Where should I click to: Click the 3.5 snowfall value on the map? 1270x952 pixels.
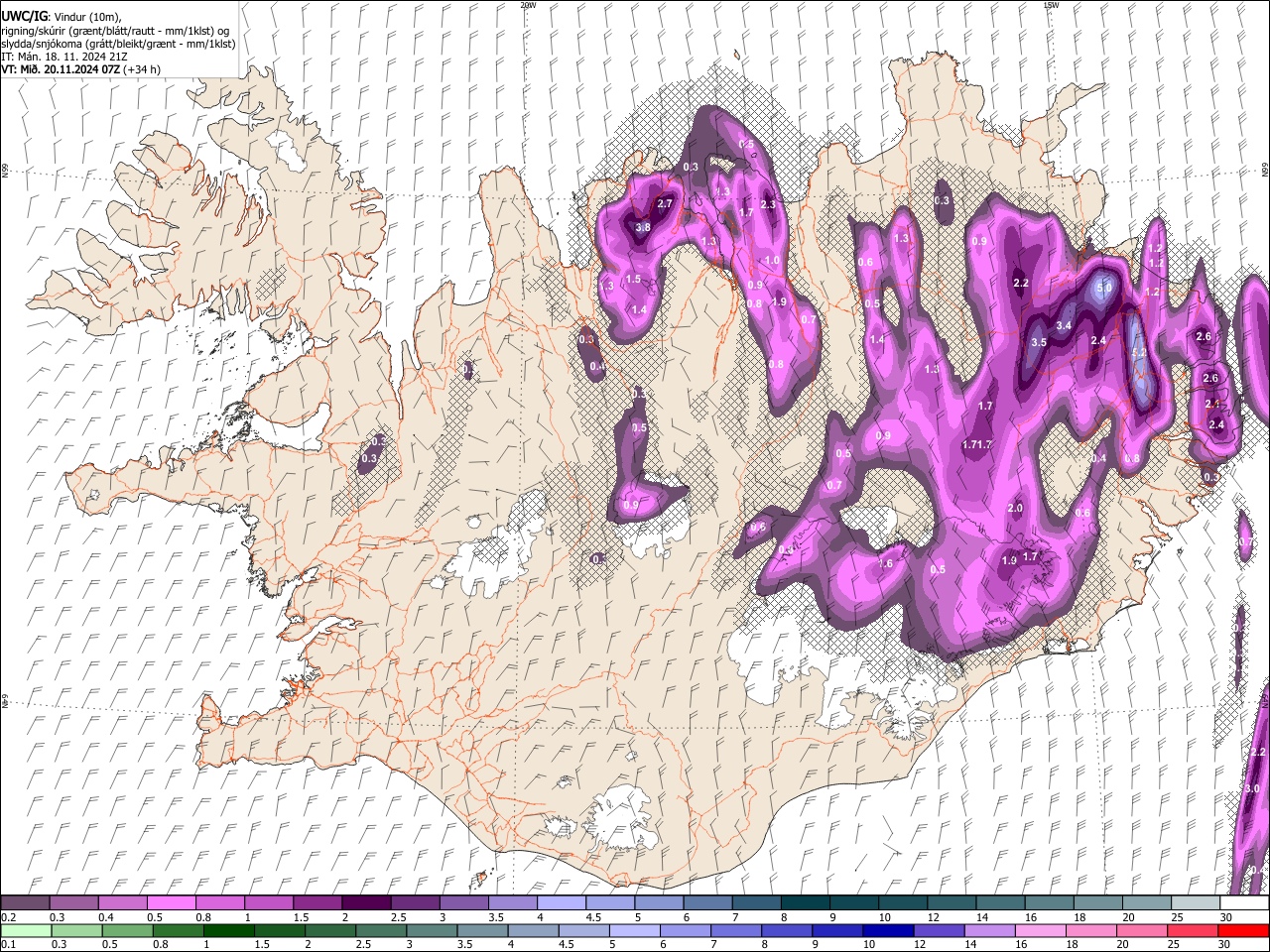point(1039,342)
